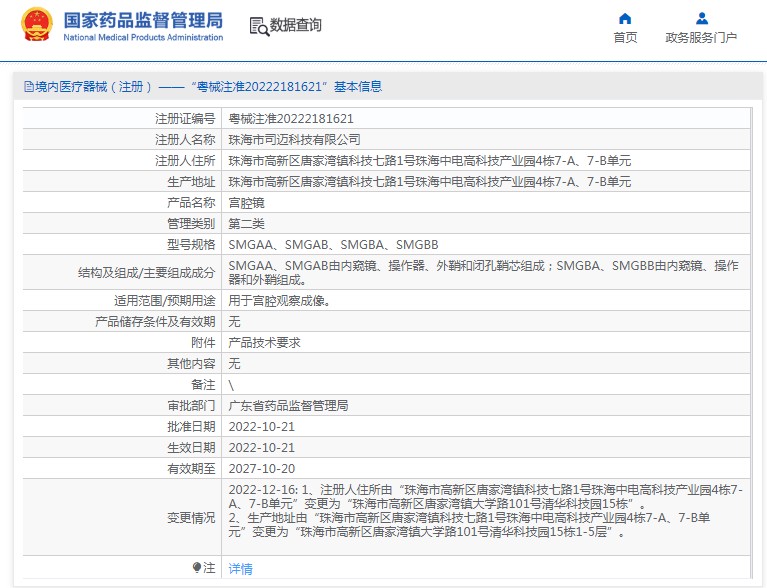Open the 数据查询 text label
This screenshot has height=588, width=767.
point(296,26)
